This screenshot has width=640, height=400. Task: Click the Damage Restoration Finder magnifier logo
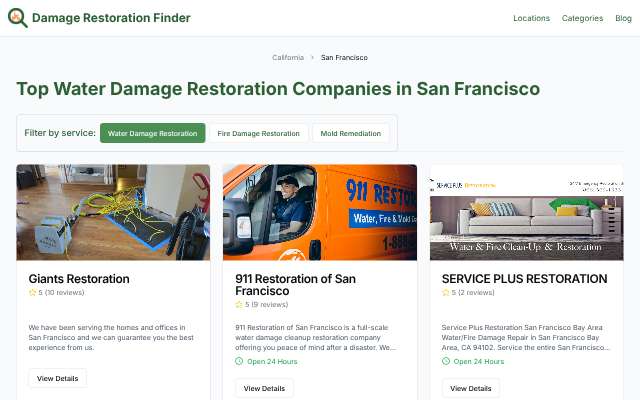tap(18, 18)
